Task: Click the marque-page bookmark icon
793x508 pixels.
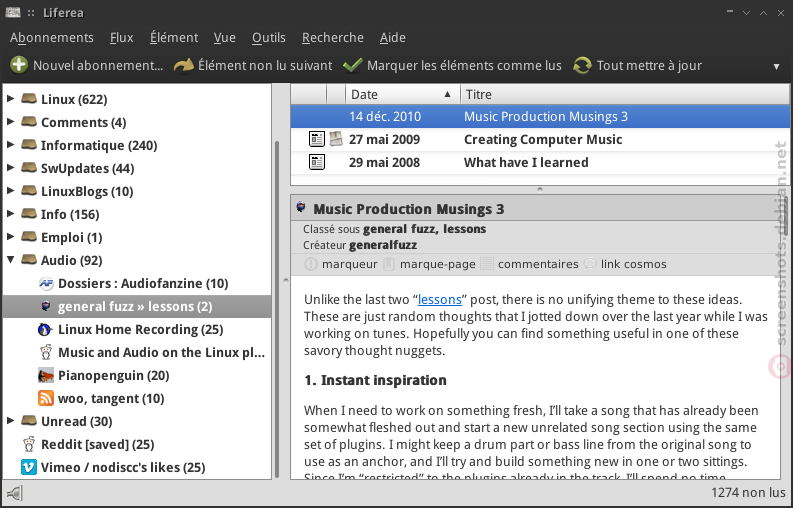Action: [388, 264]
